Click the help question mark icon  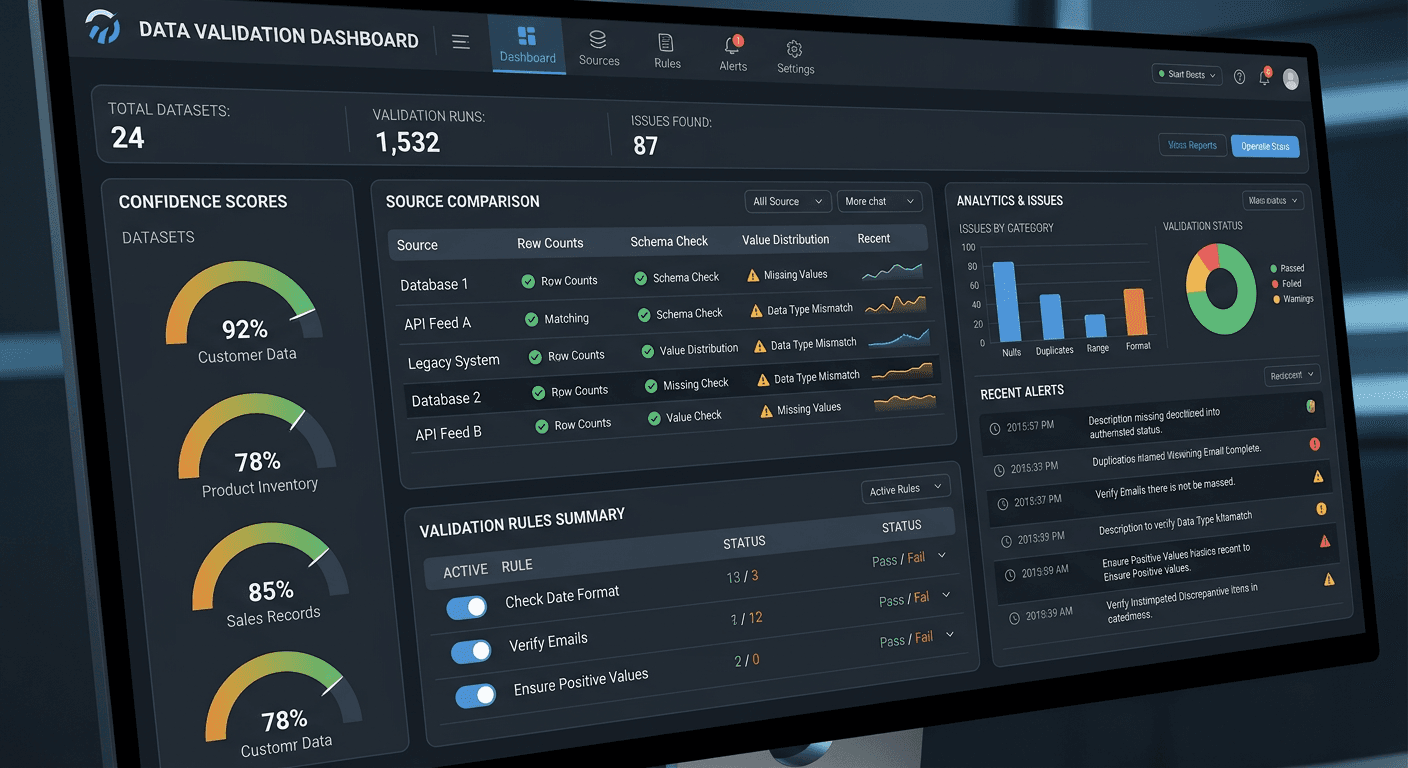[x=1240, y=77]
